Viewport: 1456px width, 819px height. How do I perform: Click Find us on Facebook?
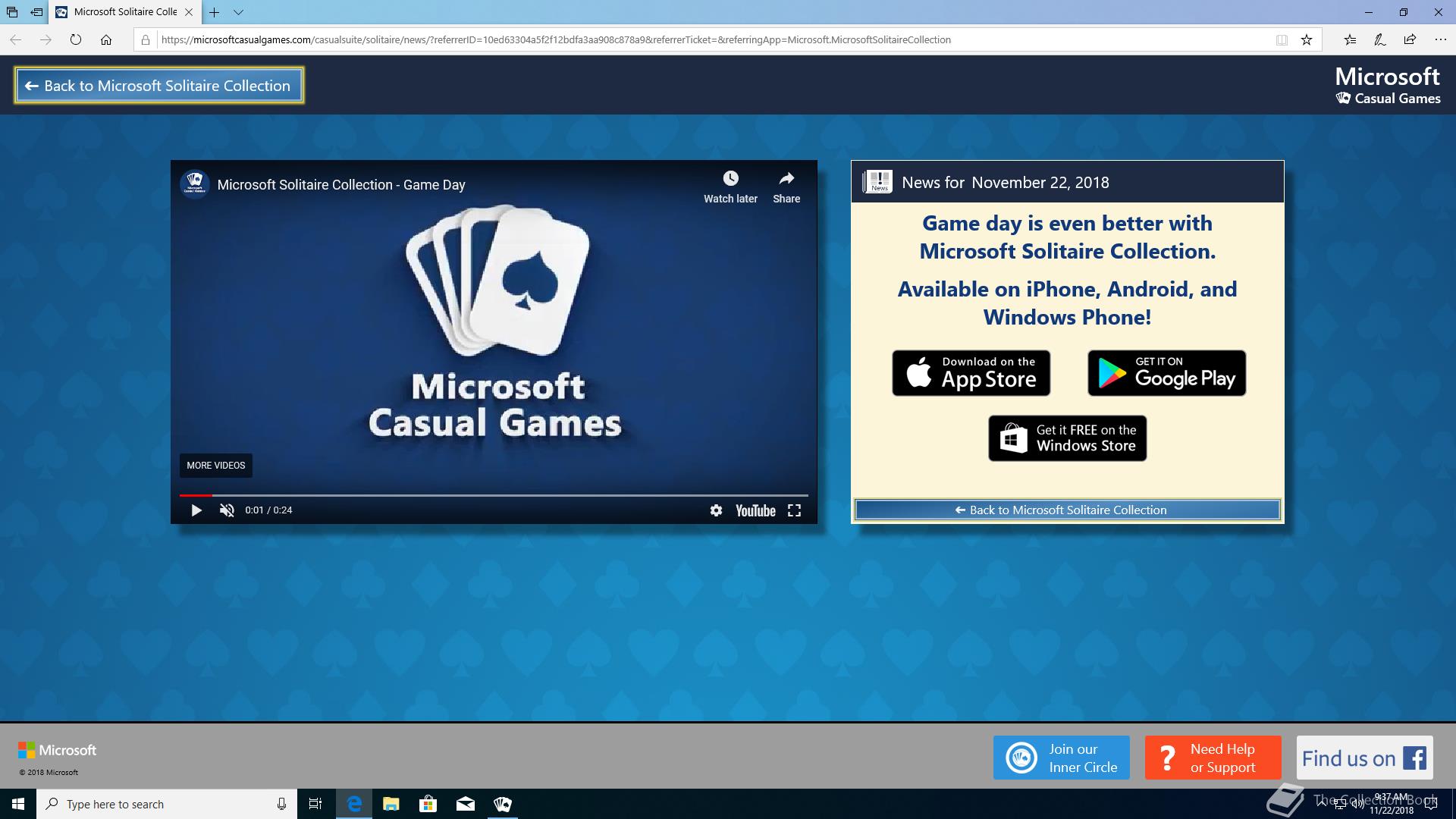1364,758
